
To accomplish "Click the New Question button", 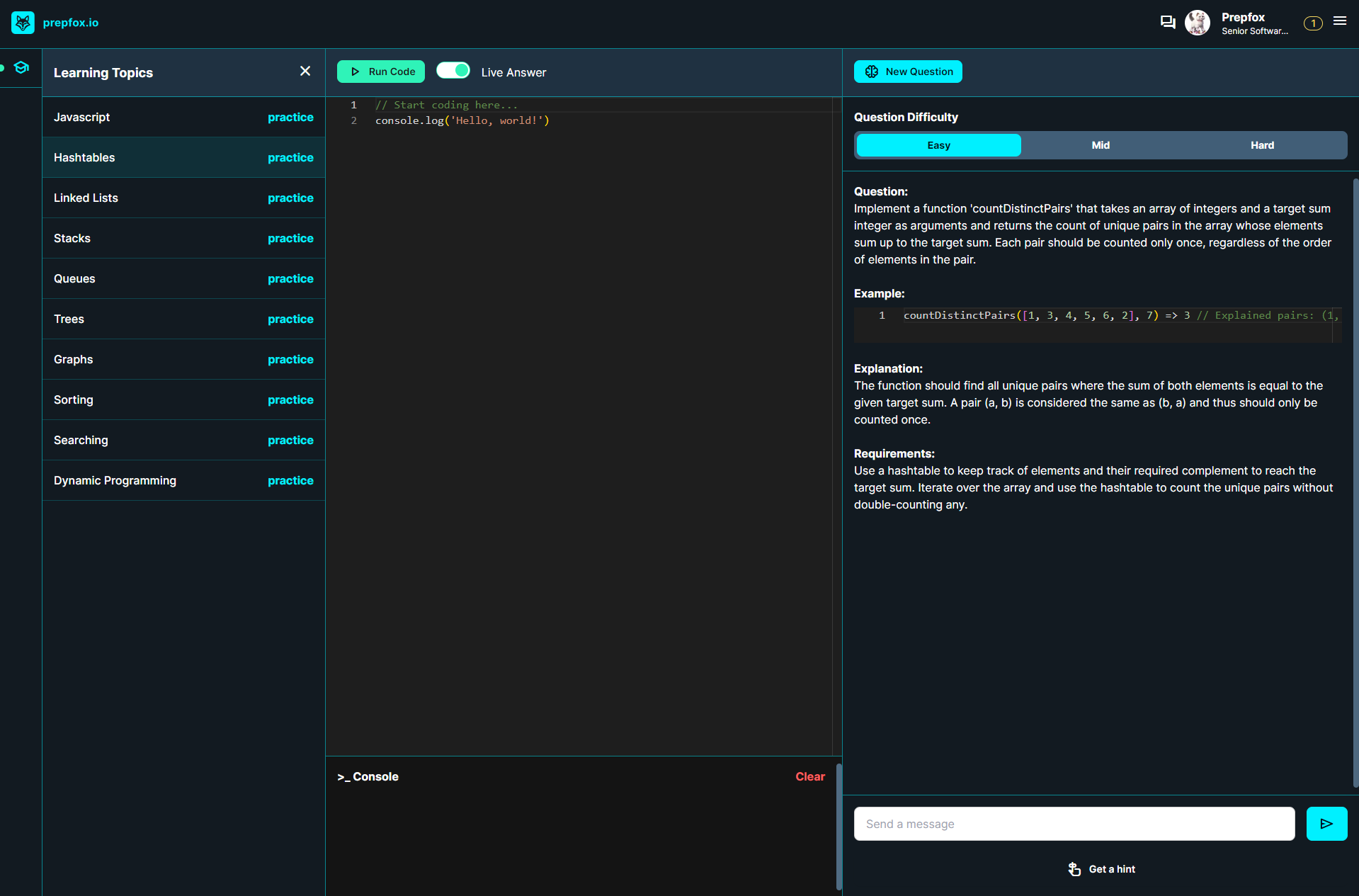I will 908,72.
